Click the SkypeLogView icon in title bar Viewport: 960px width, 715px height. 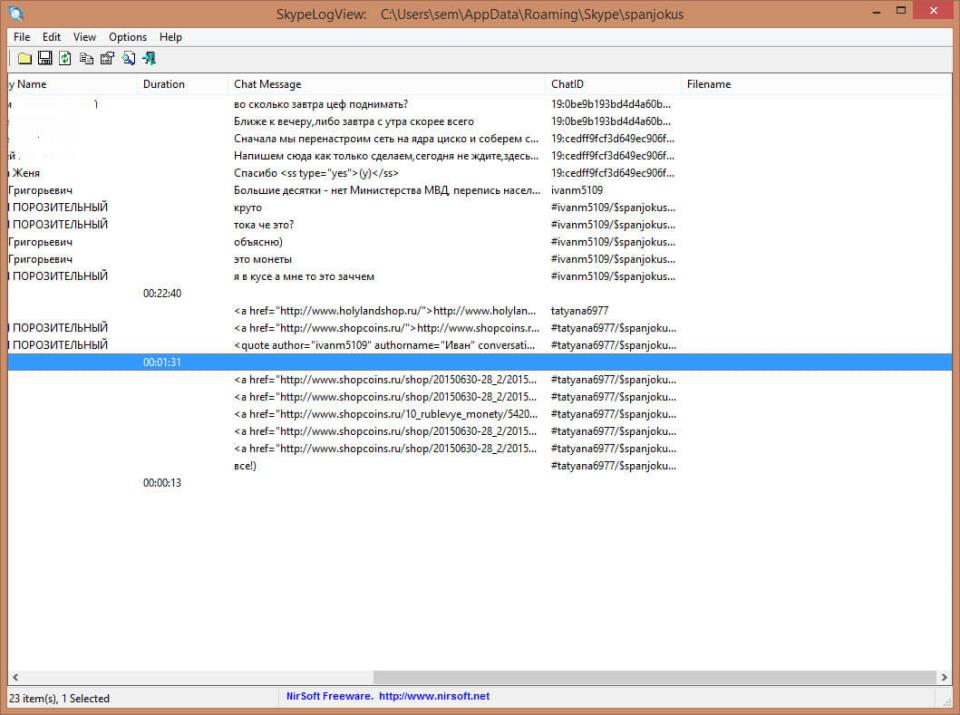(x=17, y=14)
